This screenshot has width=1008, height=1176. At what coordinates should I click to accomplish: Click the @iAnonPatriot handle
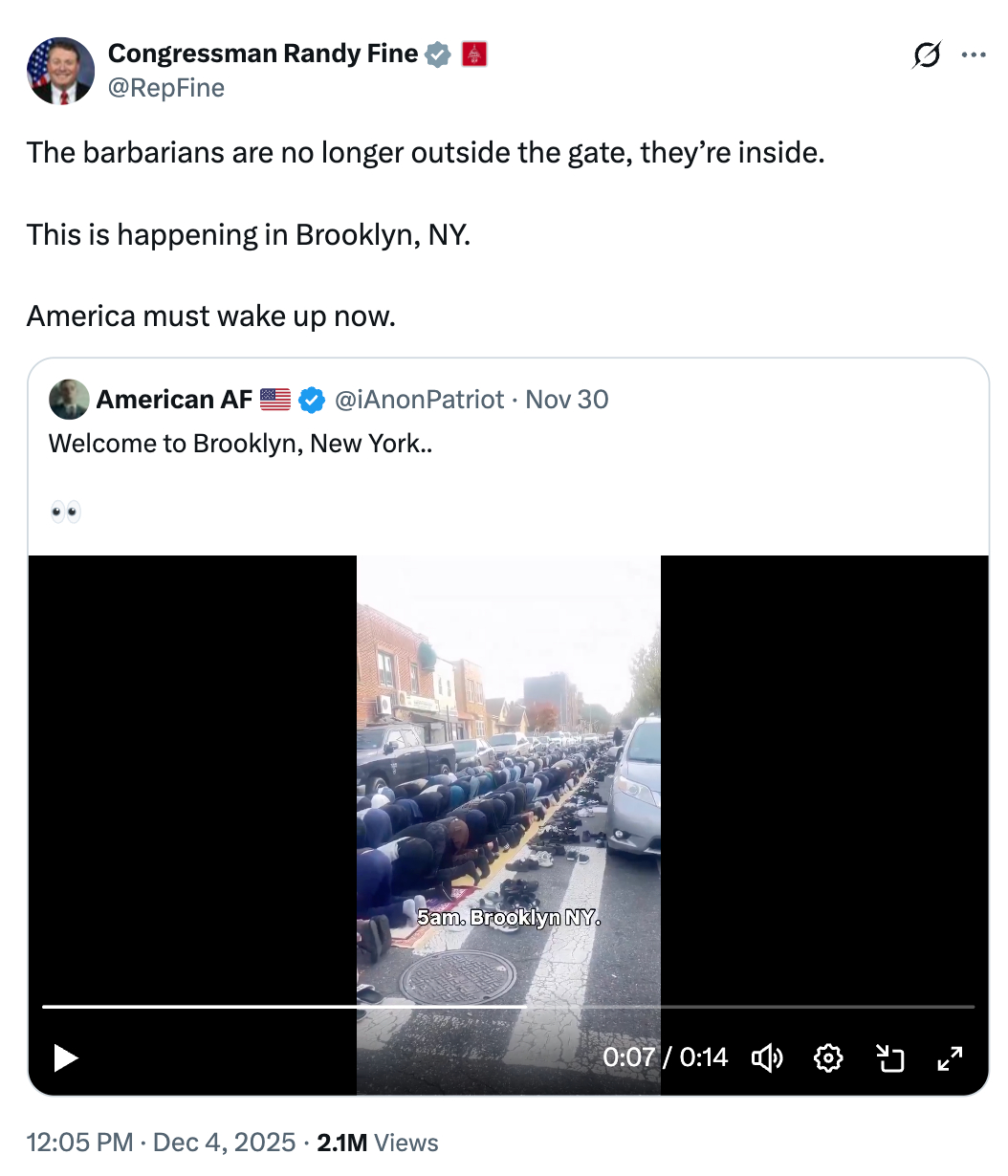point(419,400)
